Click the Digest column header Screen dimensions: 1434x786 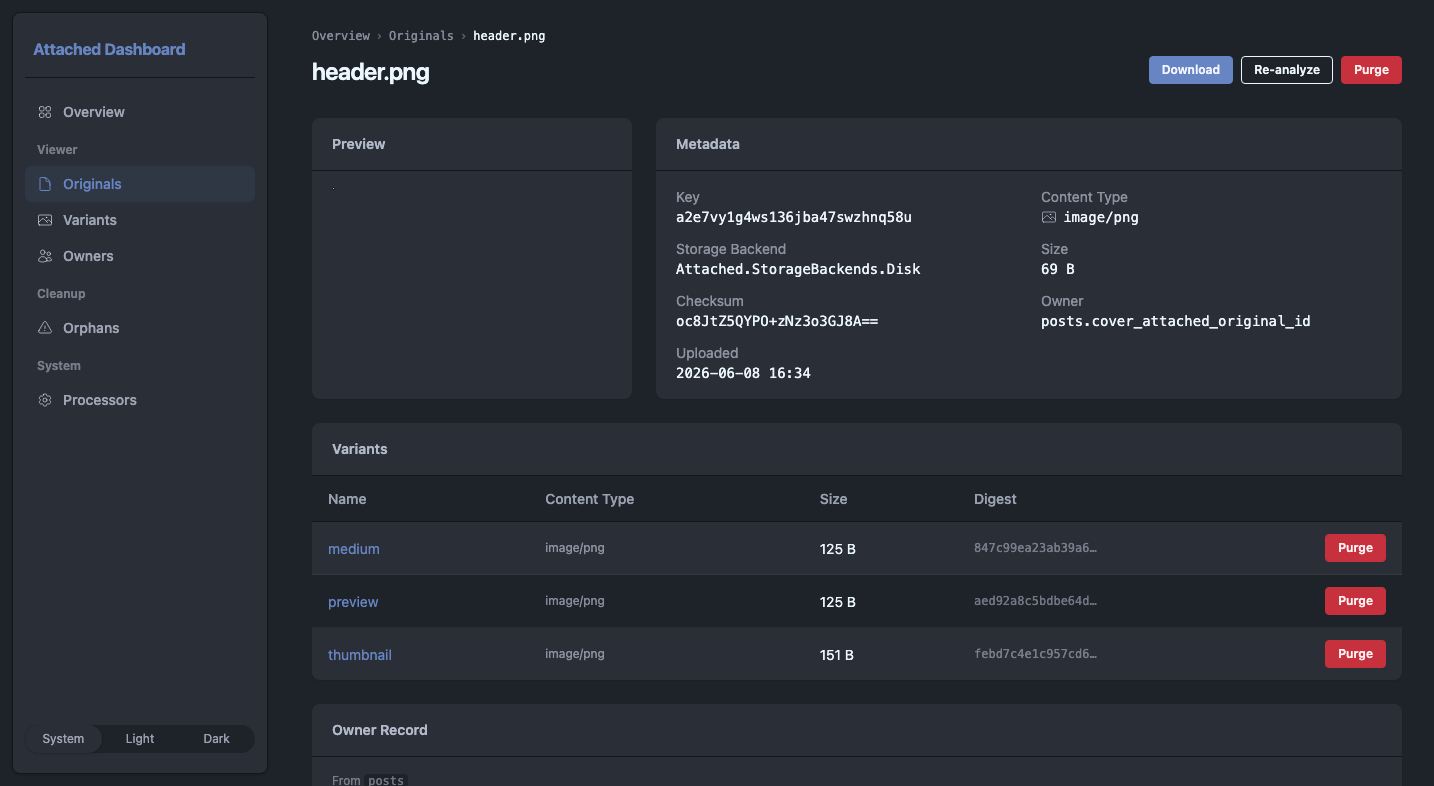[995, 499]
